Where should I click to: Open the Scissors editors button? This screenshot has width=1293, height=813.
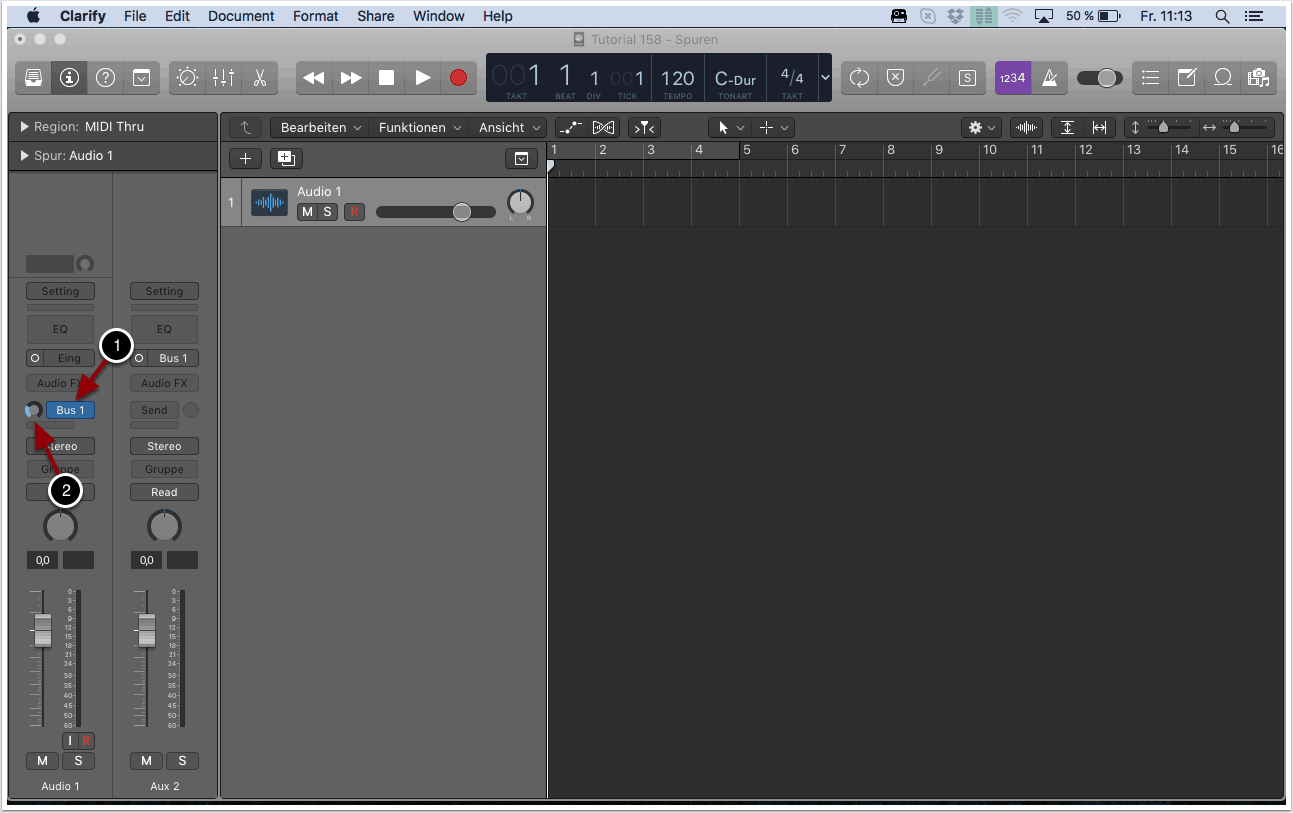click(x=259, y=78)
